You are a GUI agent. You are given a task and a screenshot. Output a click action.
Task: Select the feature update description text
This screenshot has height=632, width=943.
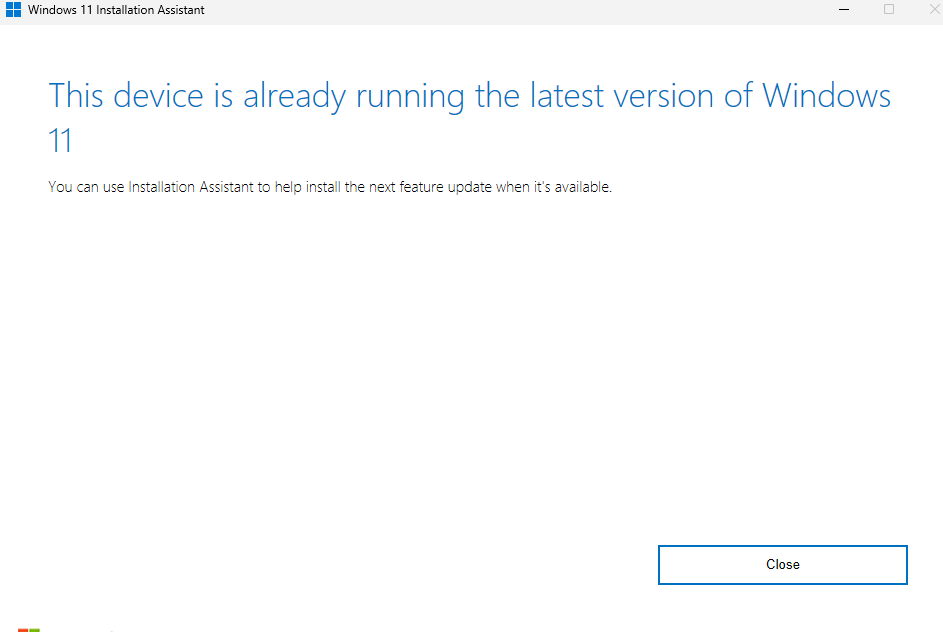(330, 186)
